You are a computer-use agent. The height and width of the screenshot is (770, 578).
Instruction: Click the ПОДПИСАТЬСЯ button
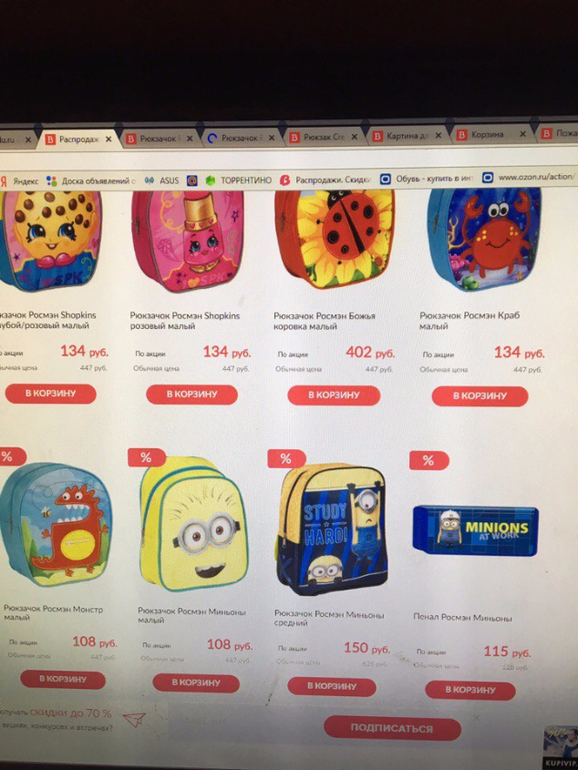(392, 728)
